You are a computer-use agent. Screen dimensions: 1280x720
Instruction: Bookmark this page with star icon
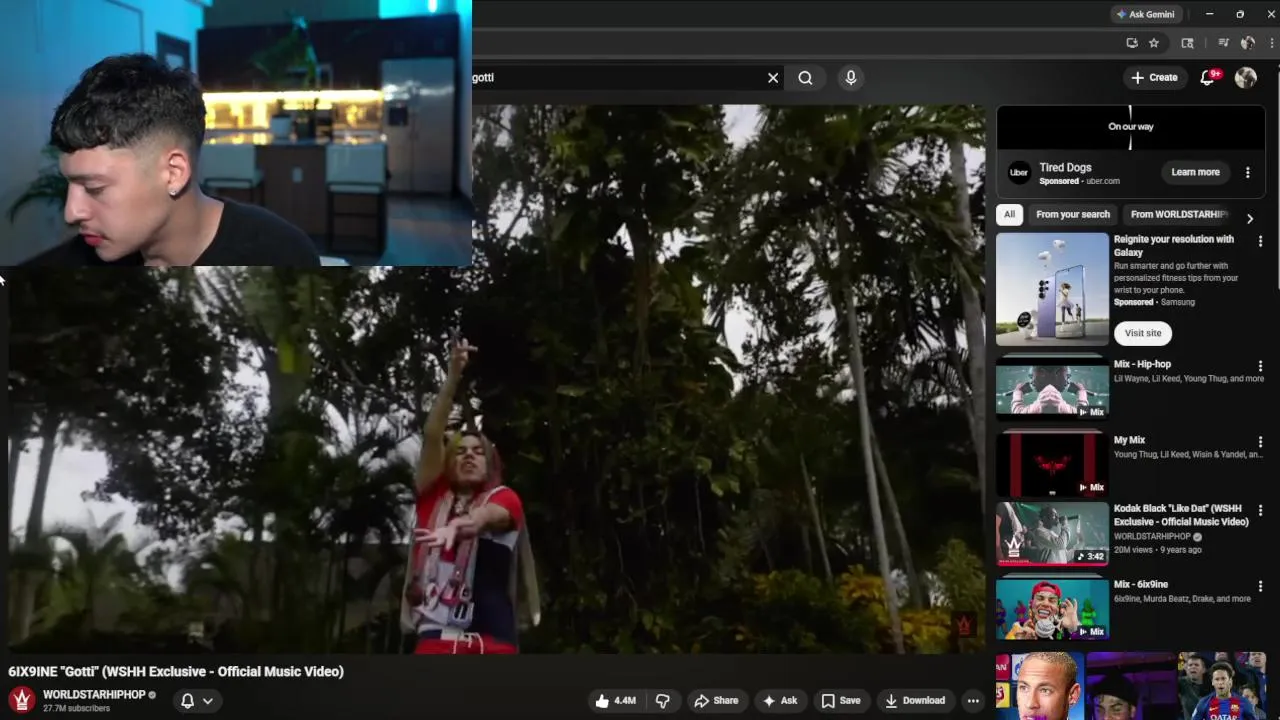click(1153, 43)
